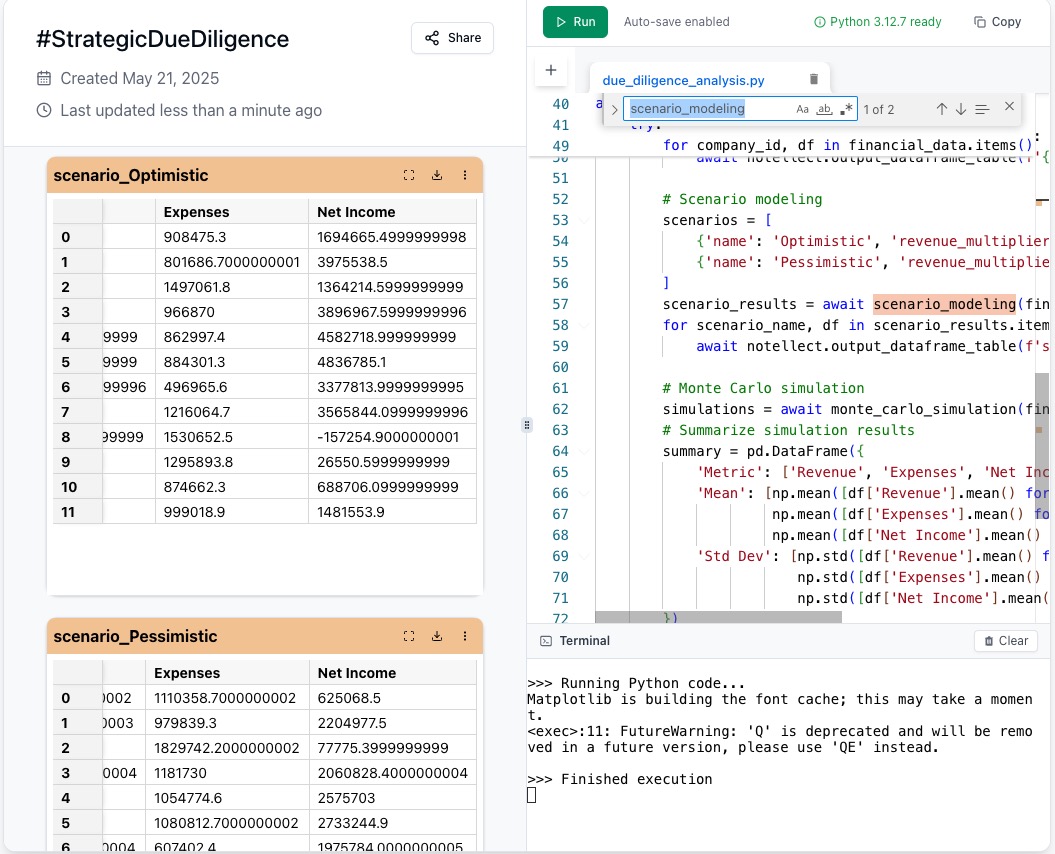The width and height of the screenshot is (1055, 854).
Task: Expand the replace field in find widget
Action: pyautogui.click(x=614, y=109)
